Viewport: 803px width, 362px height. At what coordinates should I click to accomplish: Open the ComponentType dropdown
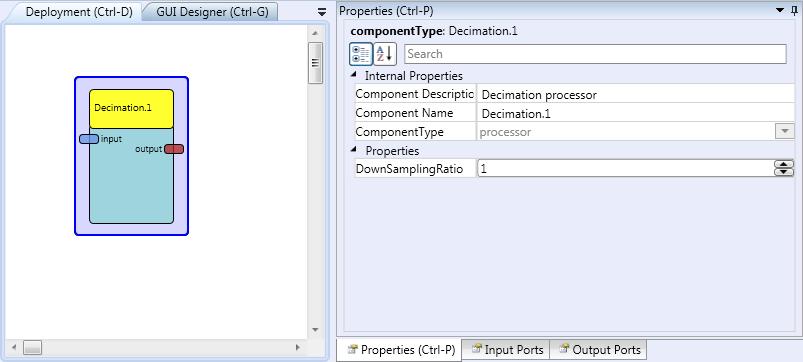coord(785,132)
